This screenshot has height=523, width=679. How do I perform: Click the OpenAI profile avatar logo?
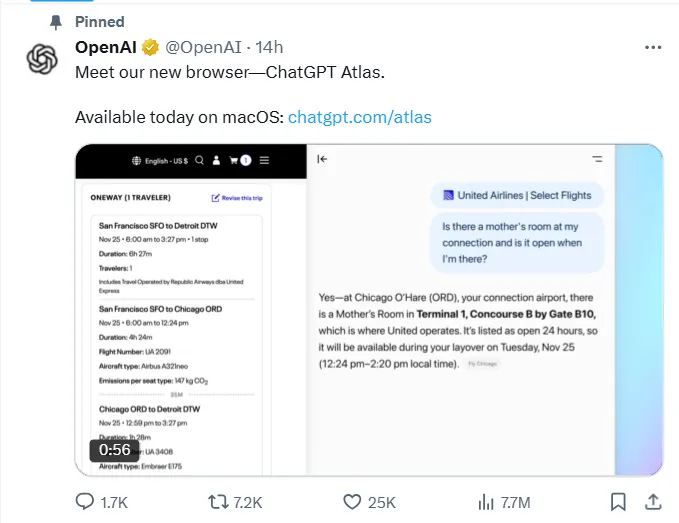(42, 60)
